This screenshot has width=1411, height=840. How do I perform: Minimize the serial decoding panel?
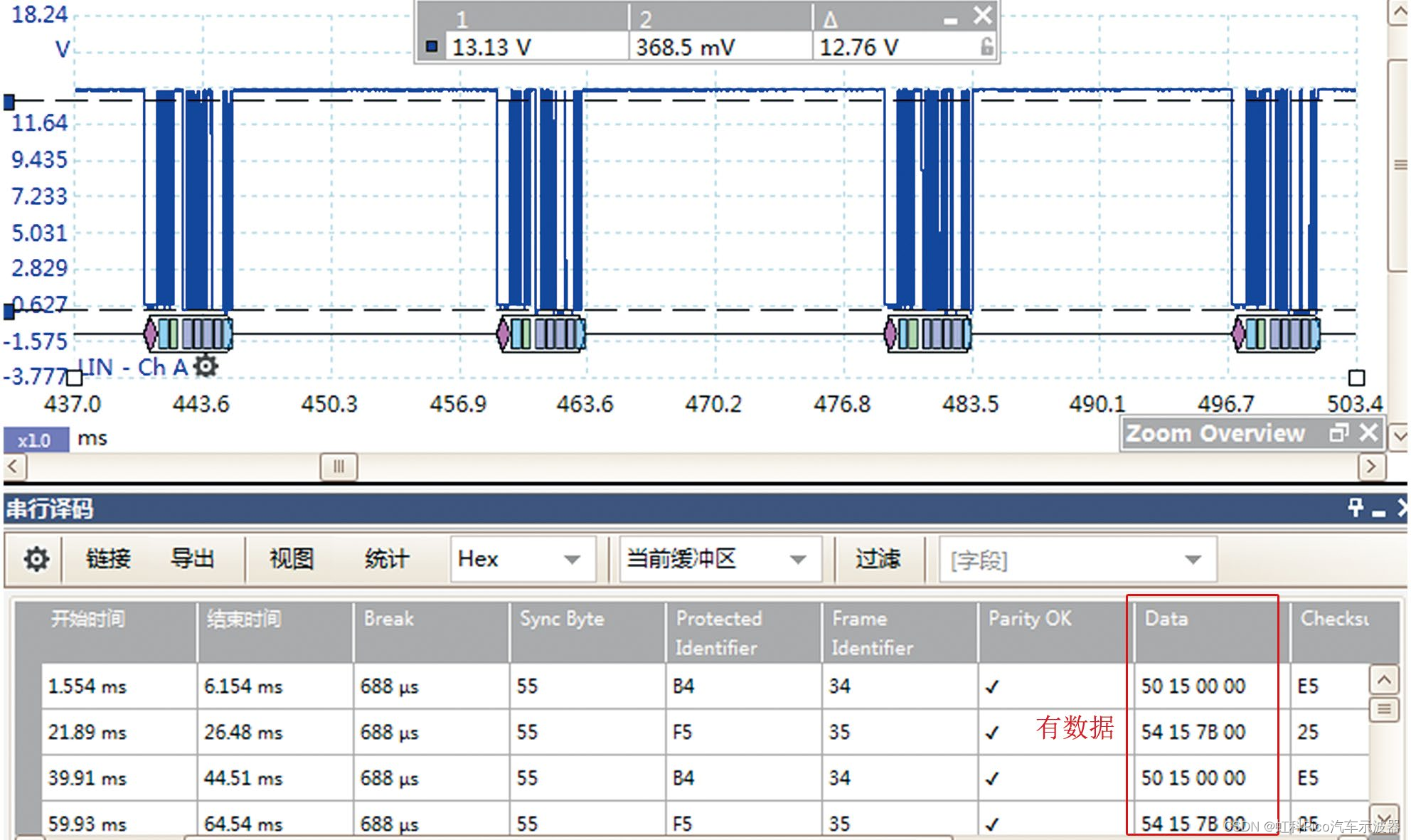(x=1378, y=512)
